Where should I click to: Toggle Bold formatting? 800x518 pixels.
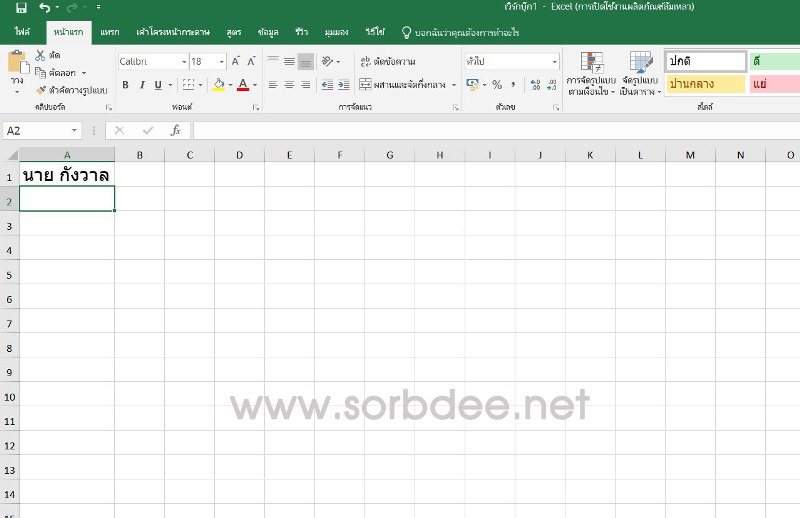[x=126, y=85]
